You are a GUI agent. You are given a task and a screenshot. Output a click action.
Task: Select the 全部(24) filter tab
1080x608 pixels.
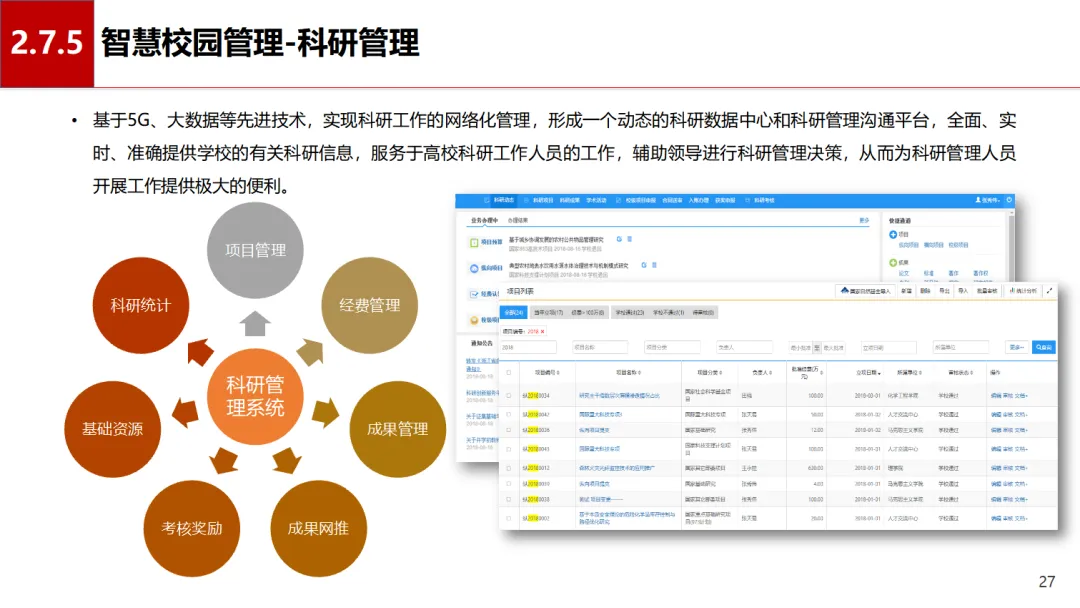tap(514, 313)
